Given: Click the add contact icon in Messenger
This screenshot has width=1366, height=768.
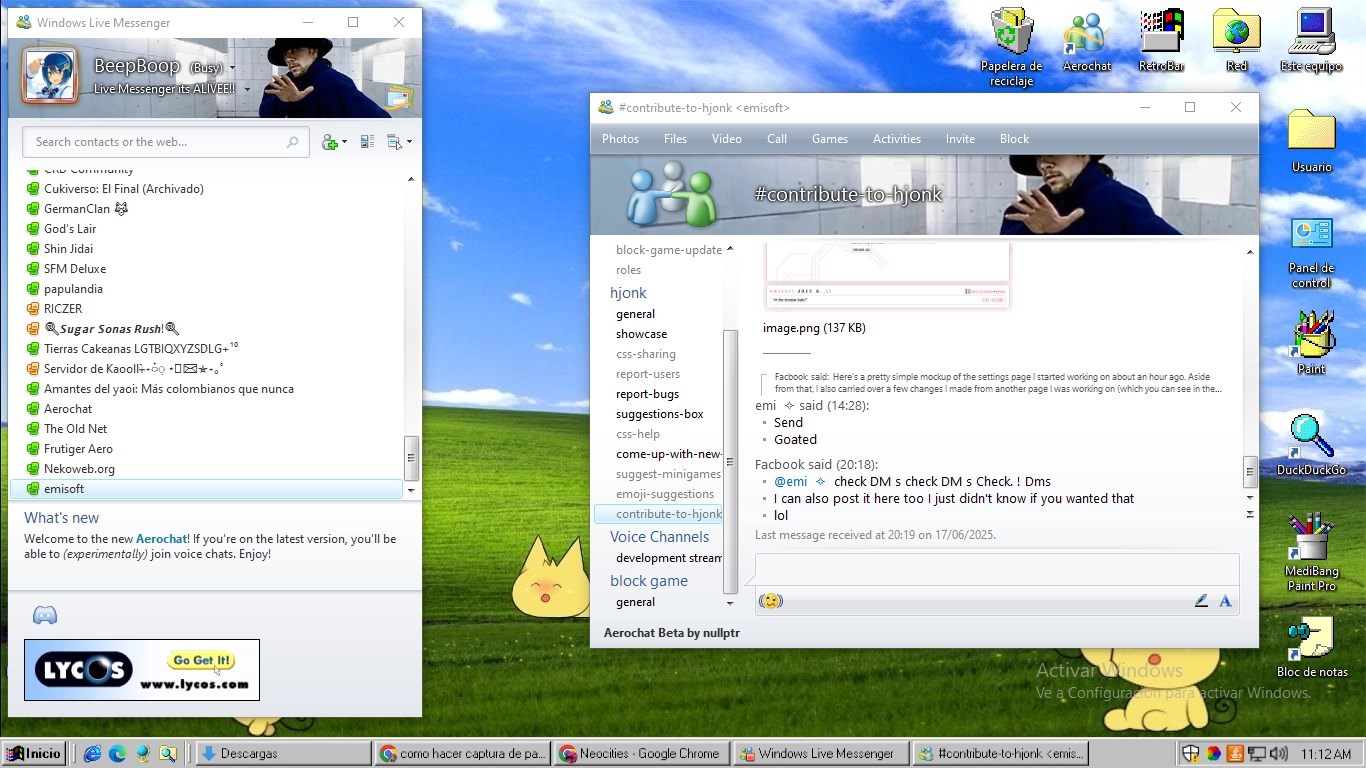Looking at the screenshot, I should click(329, 142).
